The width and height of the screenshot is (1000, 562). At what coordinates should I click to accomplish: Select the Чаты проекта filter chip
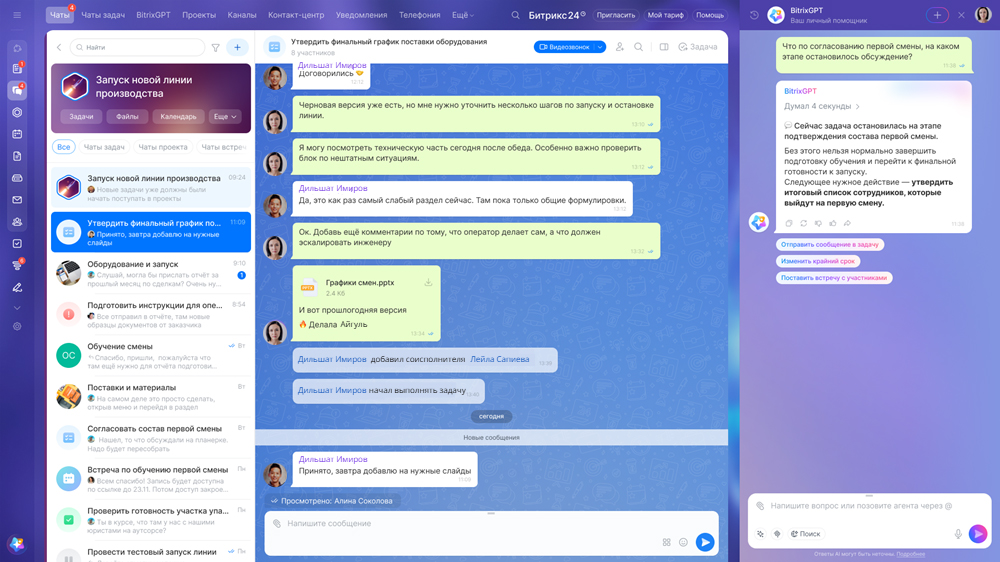(163, 147)
